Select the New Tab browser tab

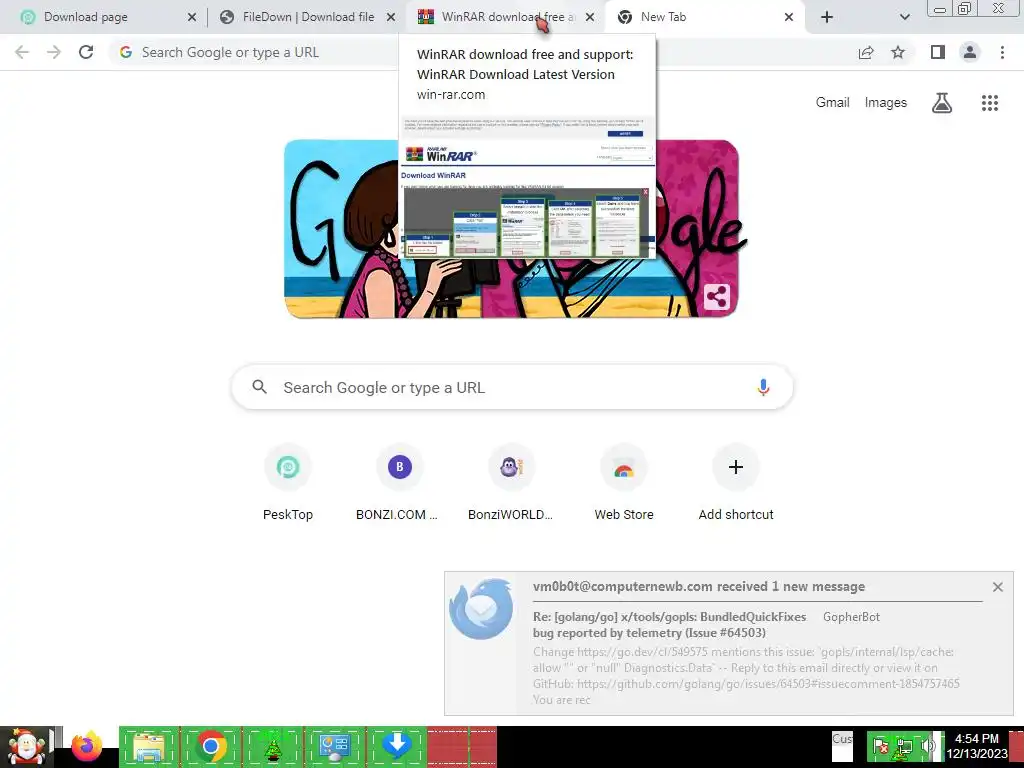(x=705, y=17)
